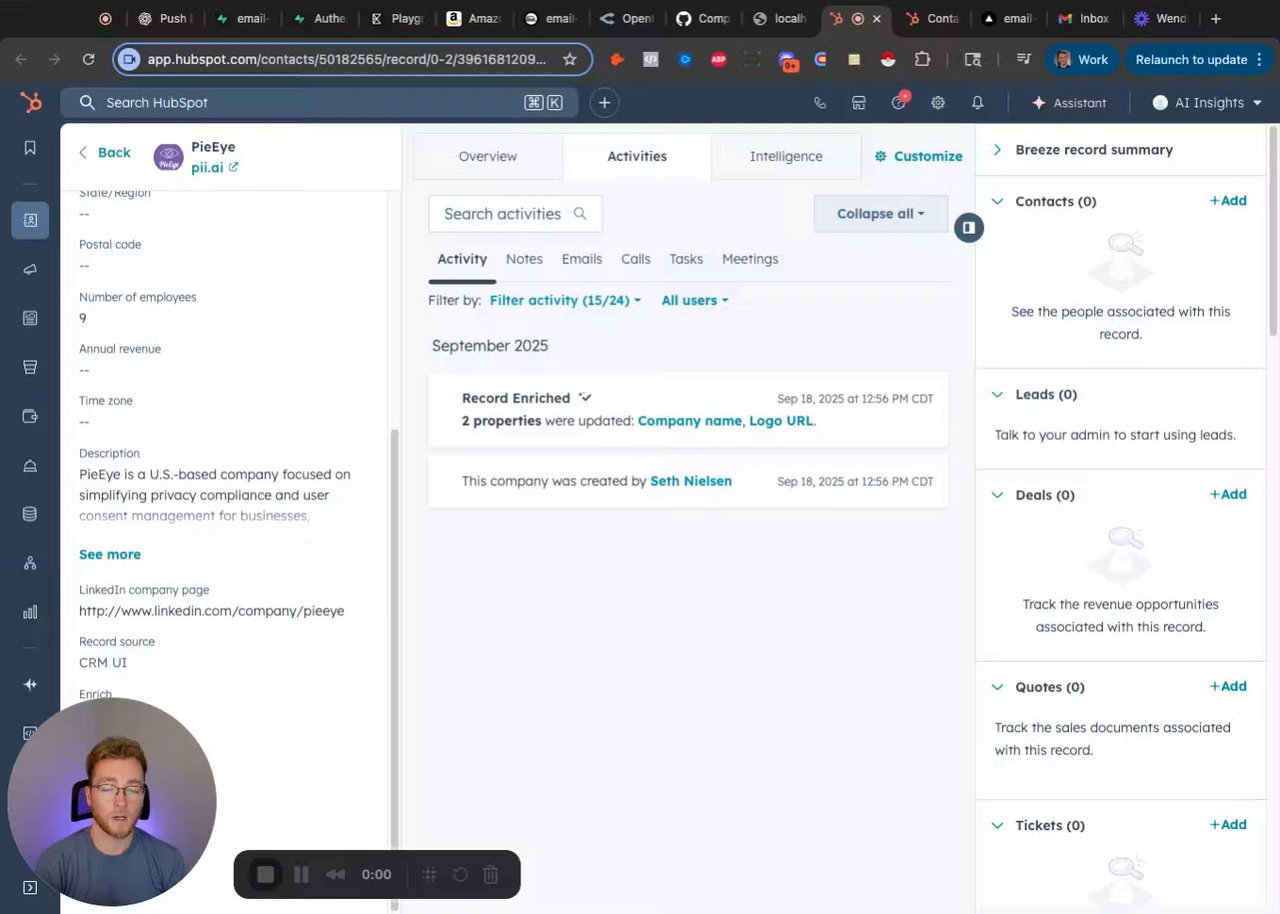Collapse the Leads (0) section
Viewport: 1280px width, 914px height.
coord(997,394)
